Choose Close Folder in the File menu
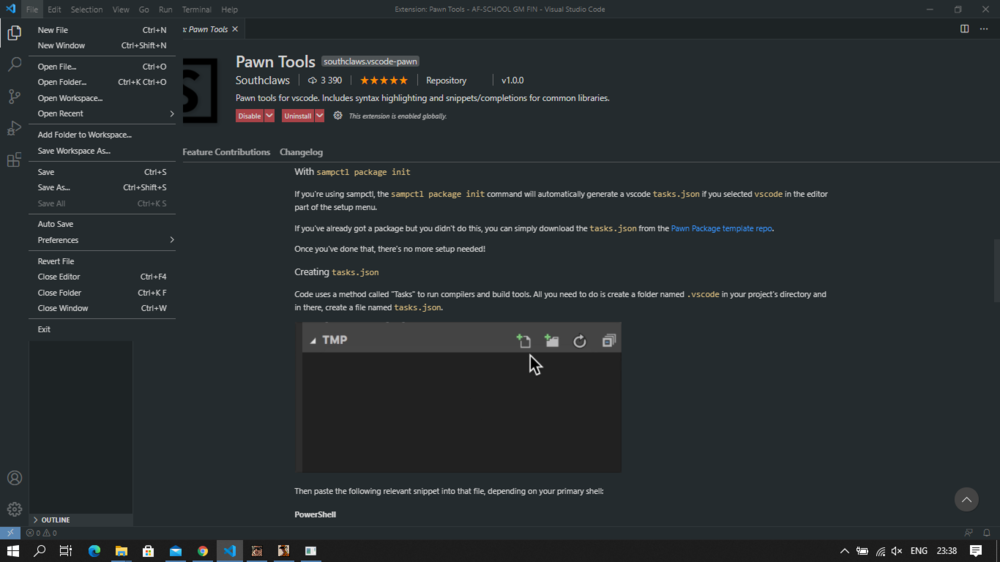The height and width of the screenshot is (562, 1000). (x=102, y=293)
